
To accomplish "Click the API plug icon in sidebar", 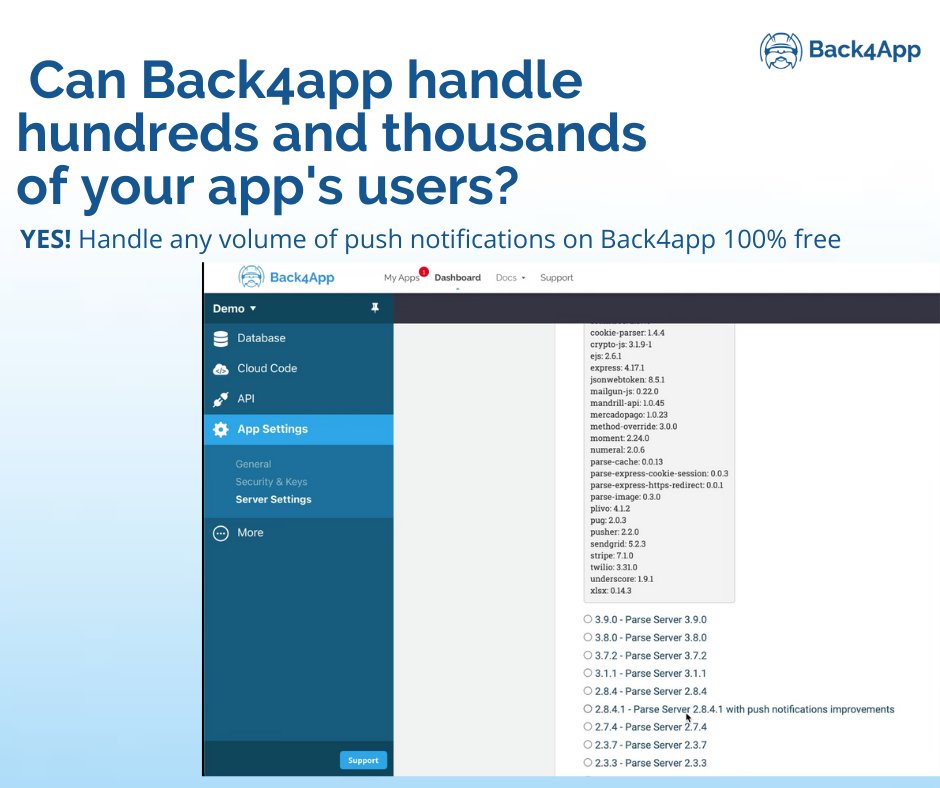I will click(221, 399).
